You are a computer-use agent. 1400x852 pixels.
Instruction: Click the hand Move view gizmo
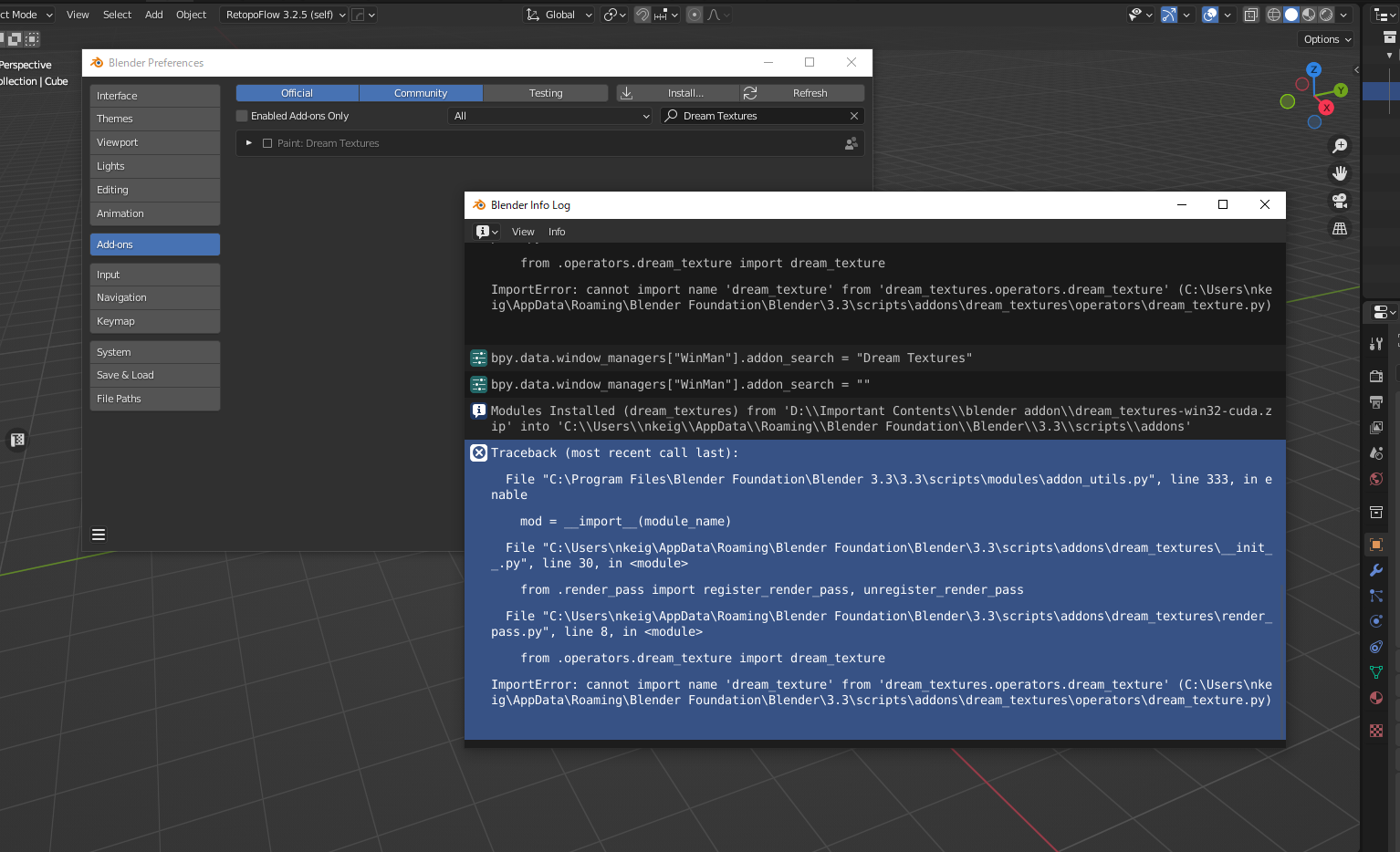1340,173
